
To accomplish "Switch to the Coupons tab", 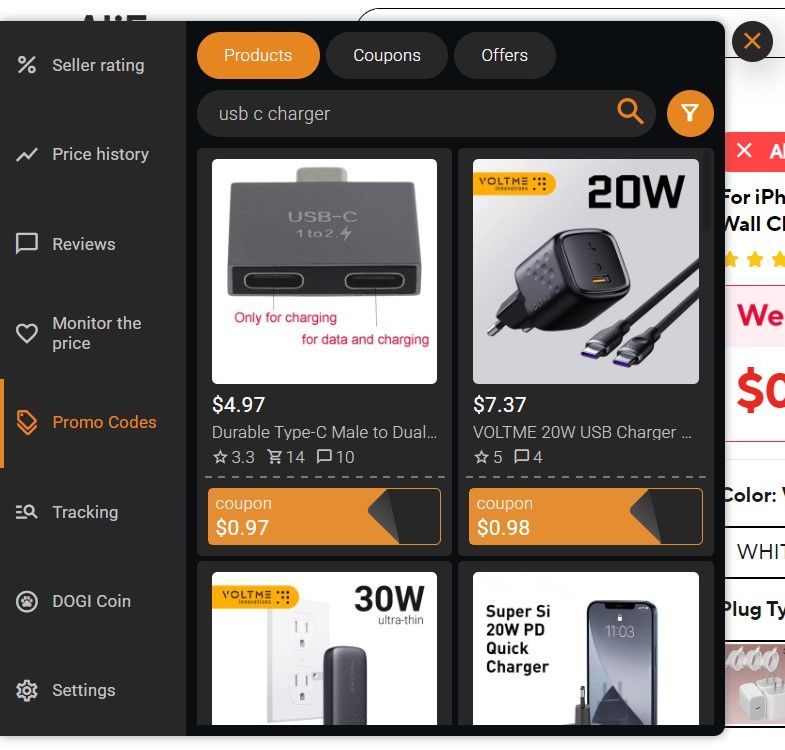I will 386,55.
